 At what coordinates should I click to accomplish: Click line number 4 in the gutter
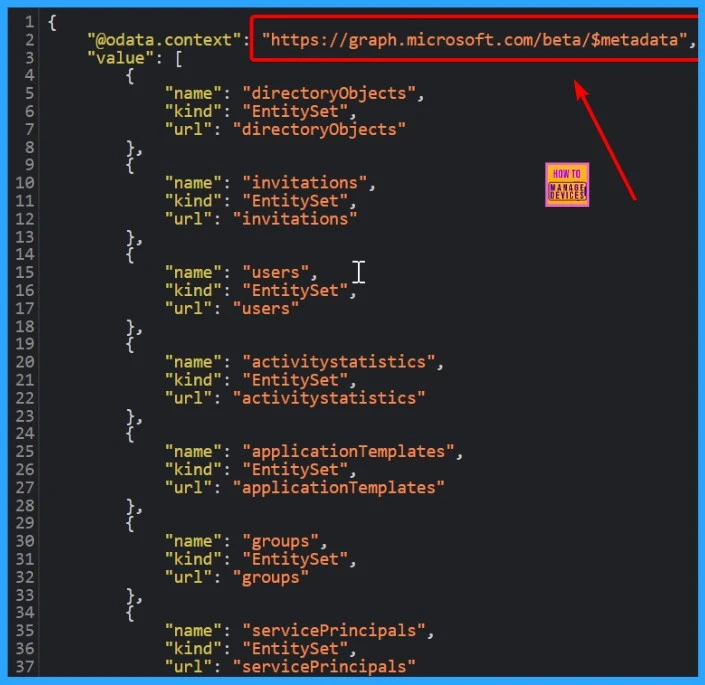pyautogui.click(x=29, y=76)
